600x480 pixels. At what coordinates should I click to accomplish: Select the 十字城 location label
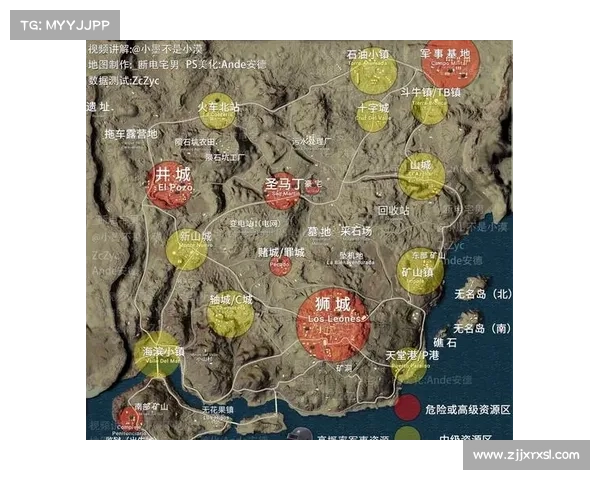pos(373,108)
